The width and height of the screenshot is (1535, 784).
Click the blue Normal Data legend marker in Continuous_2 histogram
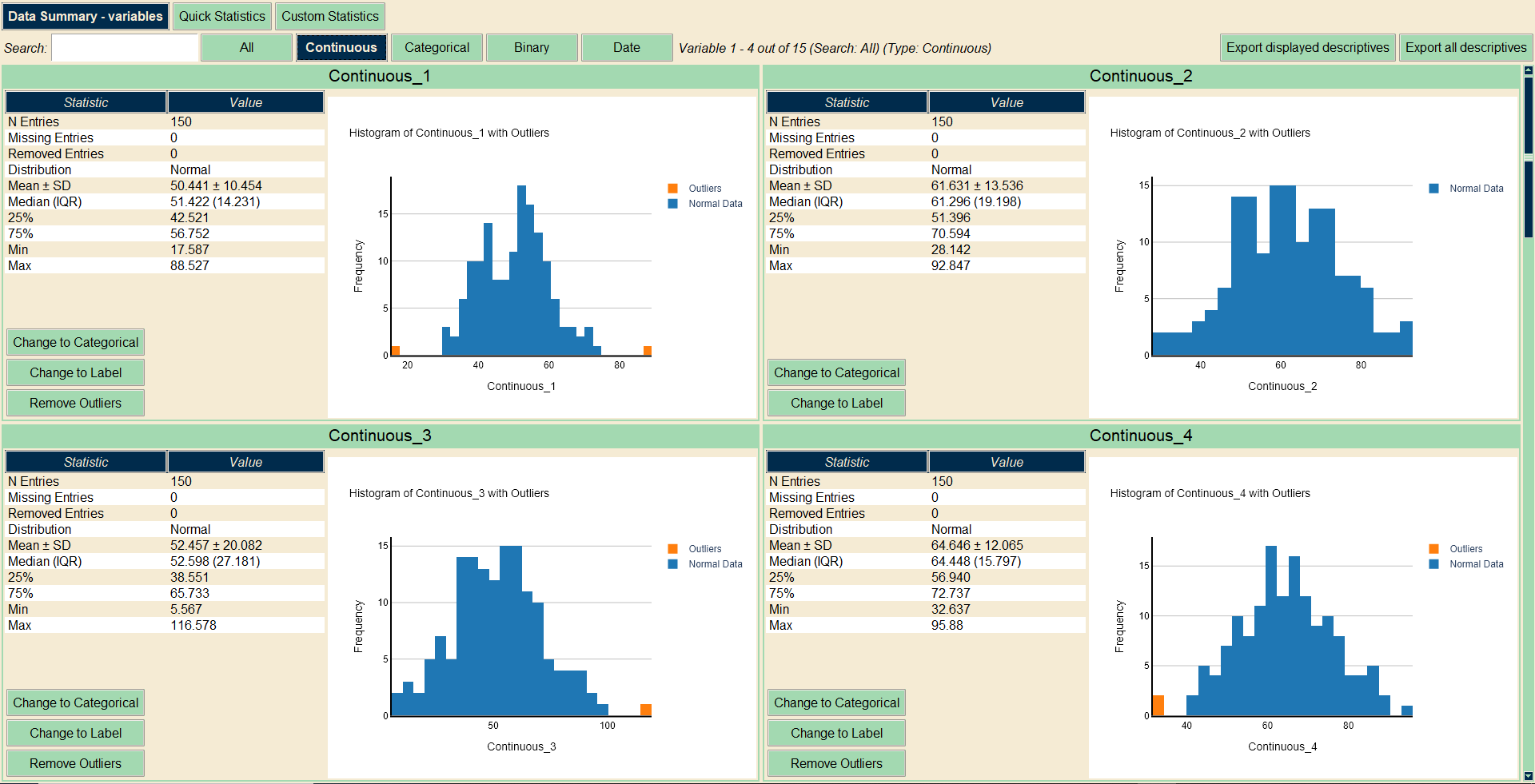pyautogui.click(x=1433, y=189)
